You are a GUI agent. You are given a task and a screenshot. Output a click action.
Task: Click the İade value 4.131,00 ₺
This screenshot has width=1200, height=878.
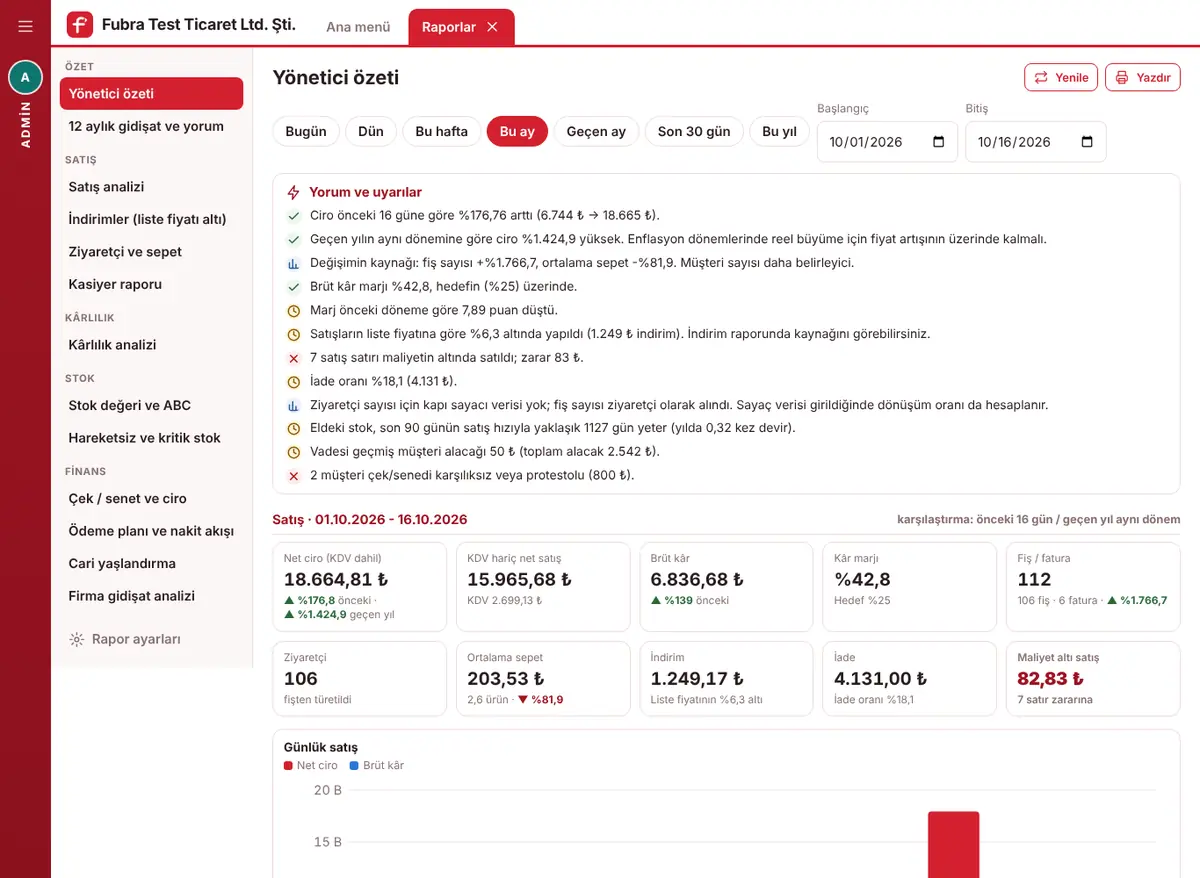pos(880,679)
